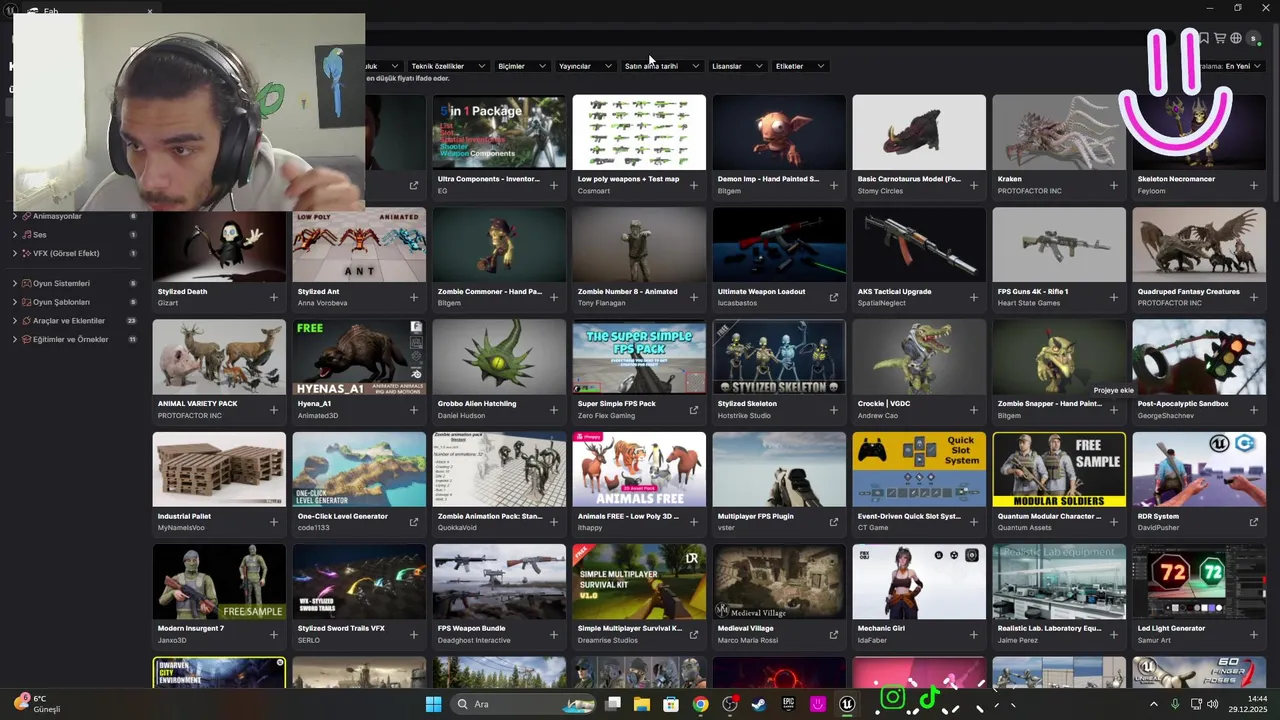Open the bookmarks icon in header
Image resolution: width=1280 pixels, height=720 pixels.
pyautogui.click(x=1204, y=38)
